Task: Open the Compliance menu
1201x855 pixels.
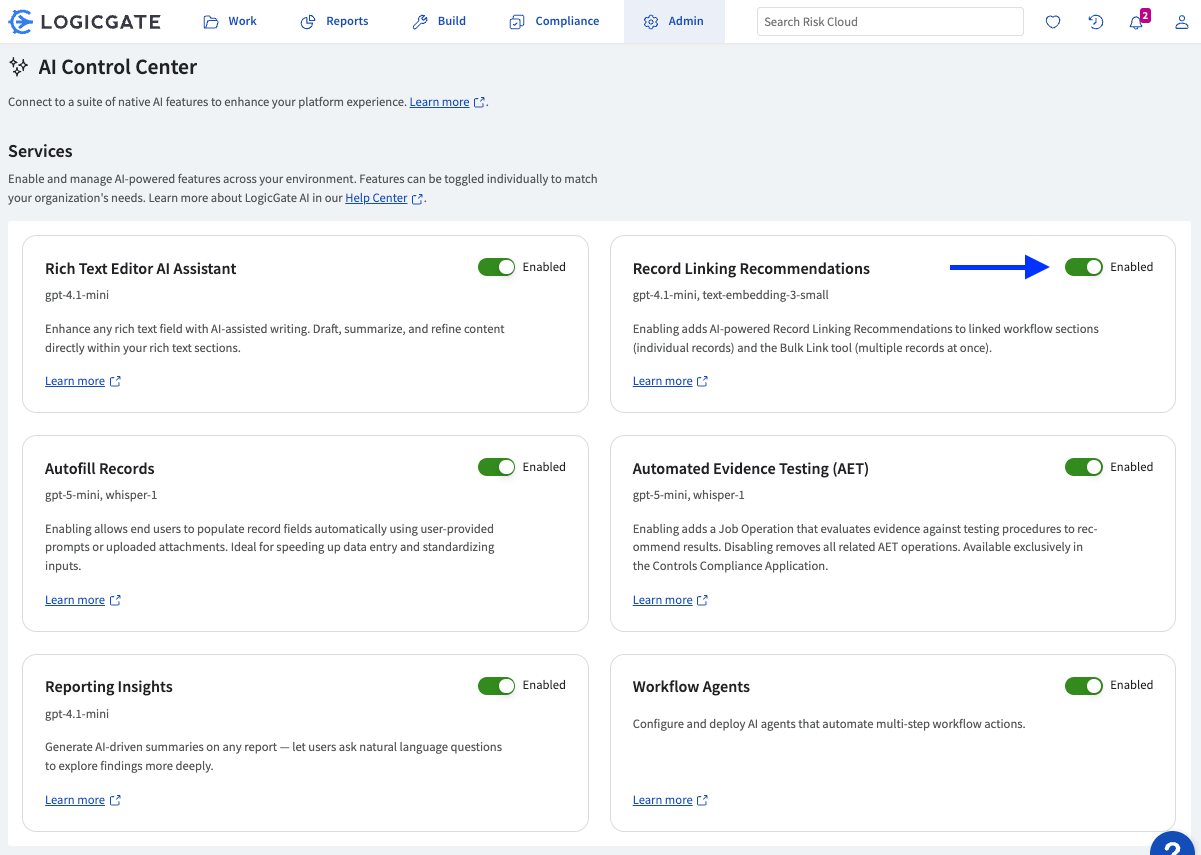Action: [554, 21]
